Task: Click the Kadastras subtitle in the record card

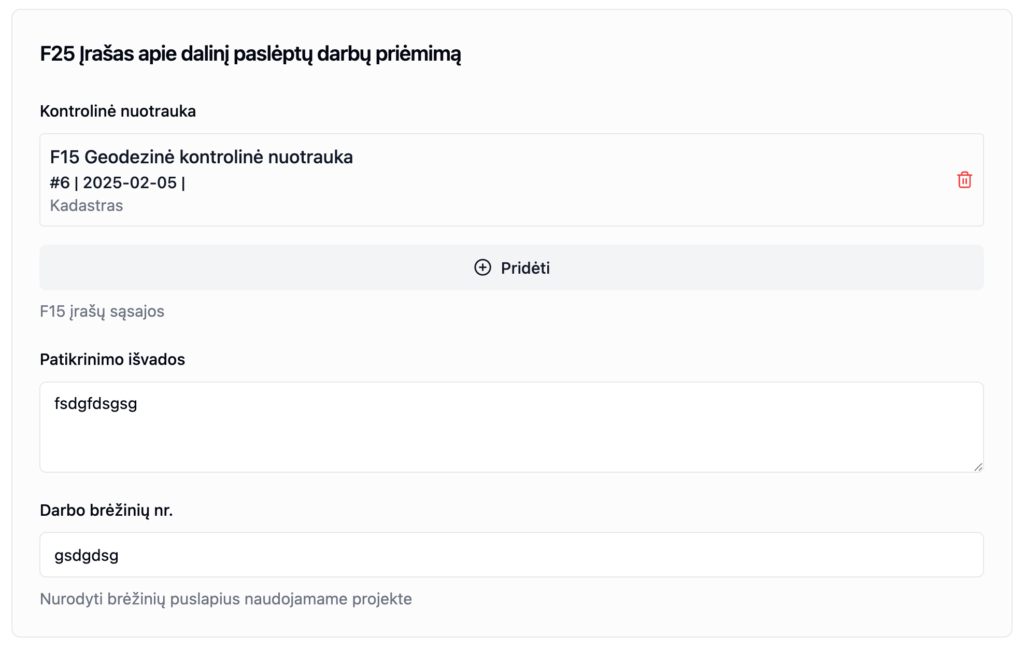Action: (x=86, y=205)
